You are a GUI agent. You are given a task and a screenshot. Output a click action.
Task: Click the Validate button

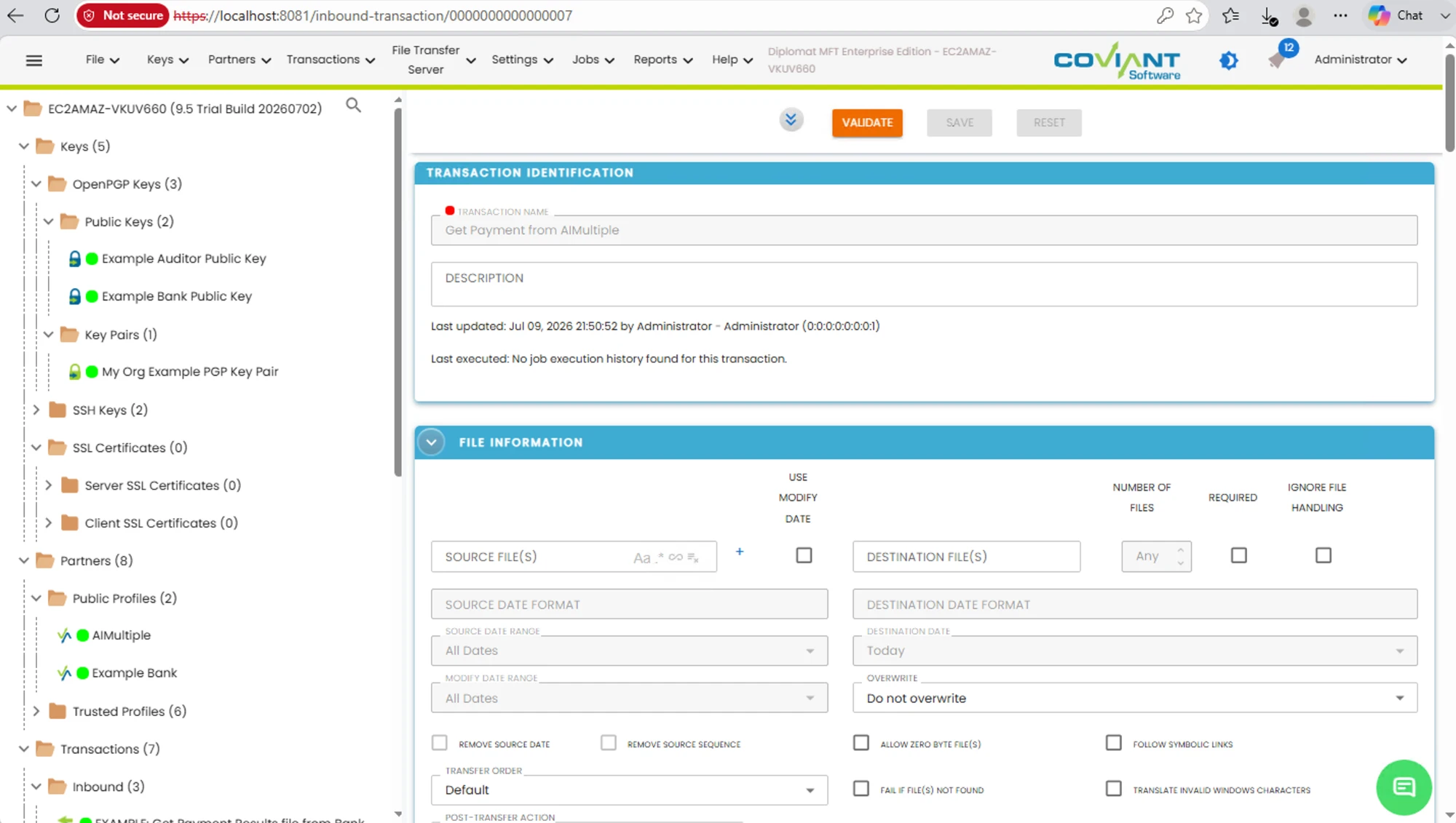click(x=867, y=122)
